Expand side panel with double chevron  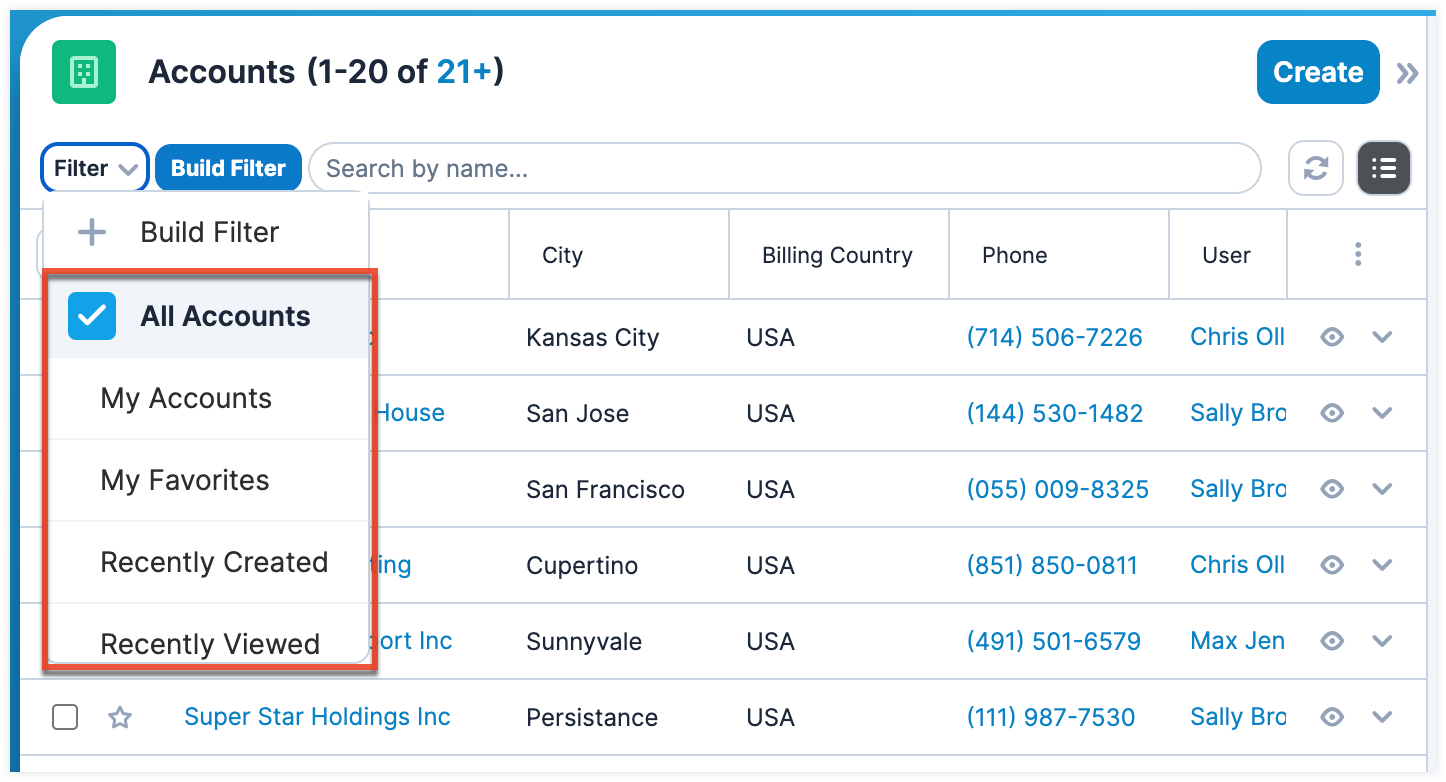tap(1408, 73)
